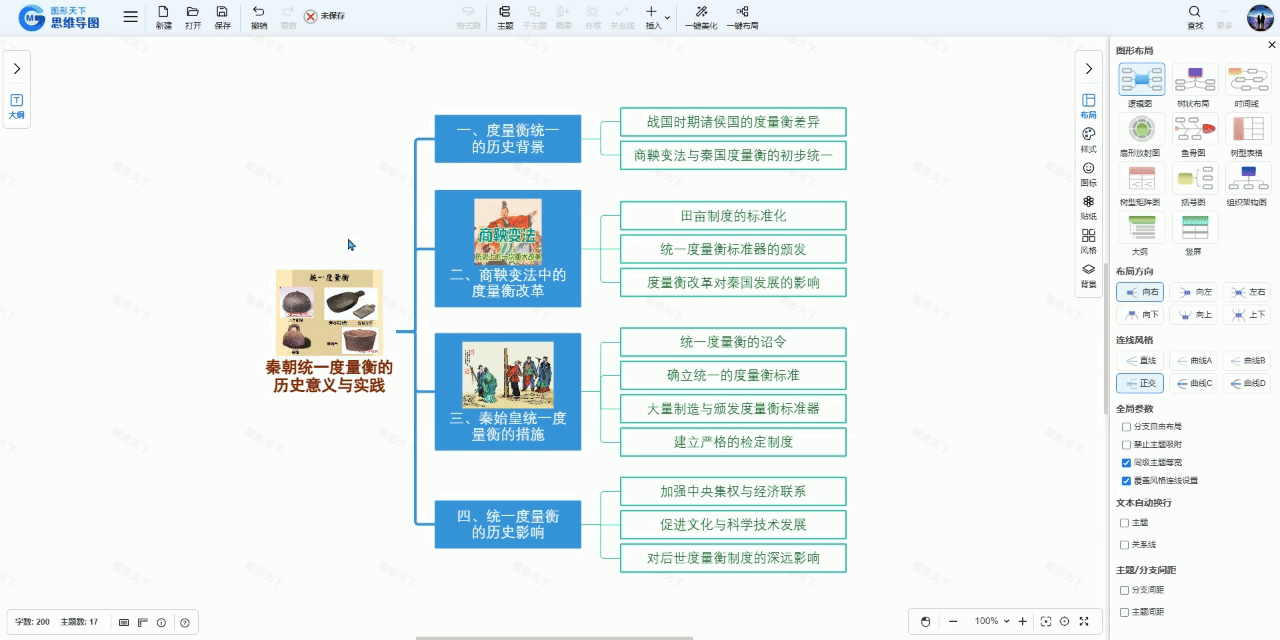Image resolution: width=1280 pixels, height=640 pixels.
Task: Select the 商鞅变法 image thumbnail in node
Action: [x=507, y=231]
